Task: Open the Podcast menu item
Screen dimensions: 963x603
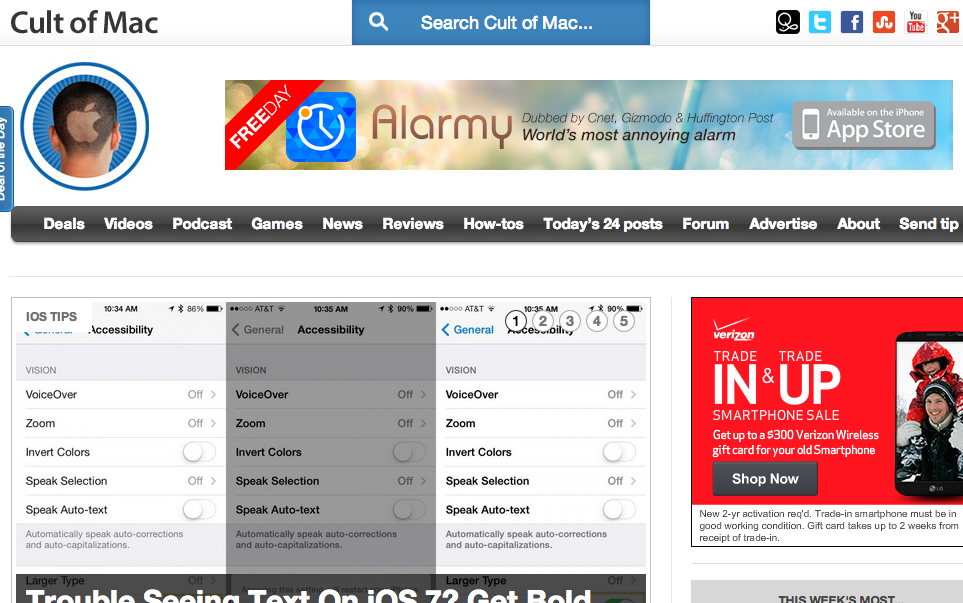Action: click(x=202, y=224)
